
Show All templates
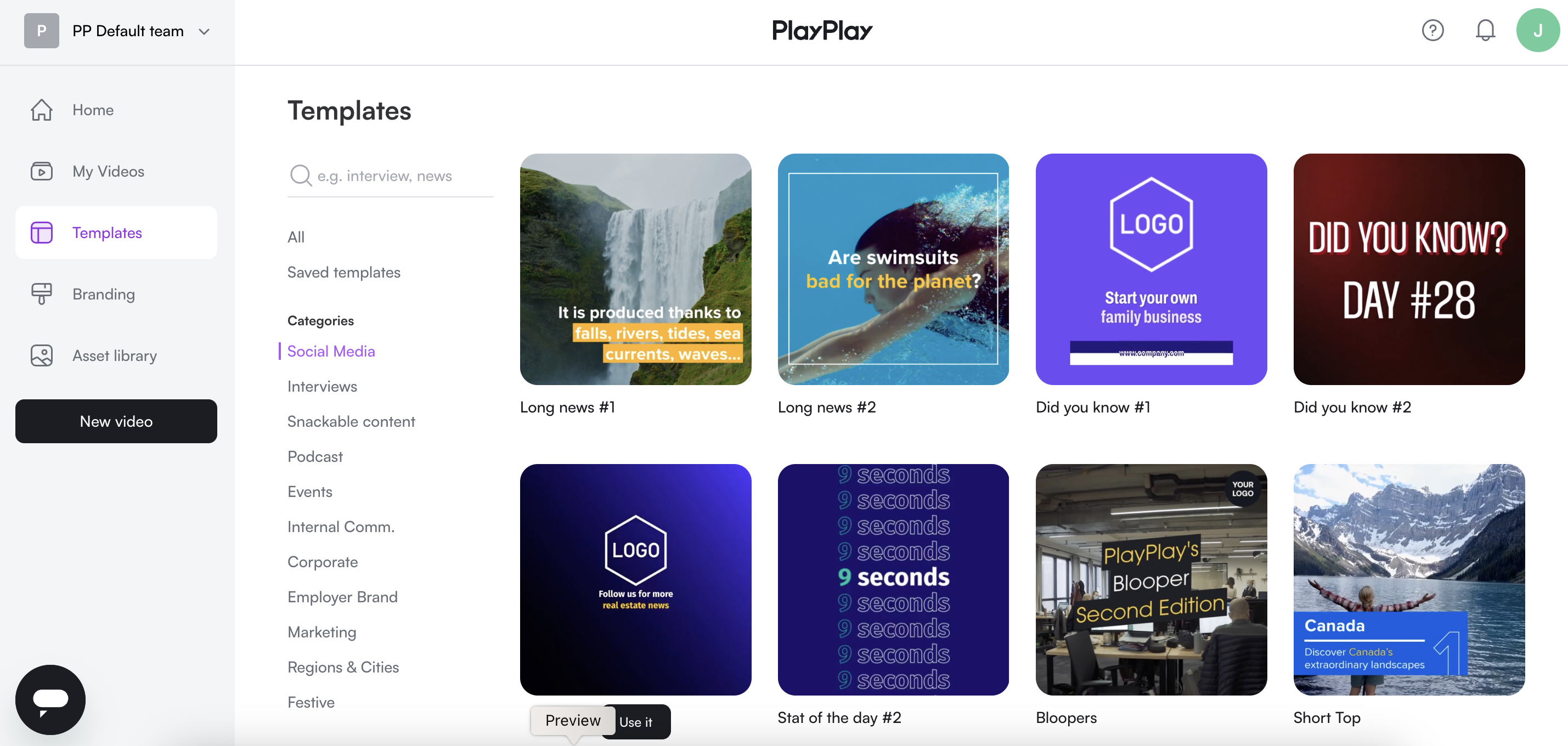click(x=296, y=238)
